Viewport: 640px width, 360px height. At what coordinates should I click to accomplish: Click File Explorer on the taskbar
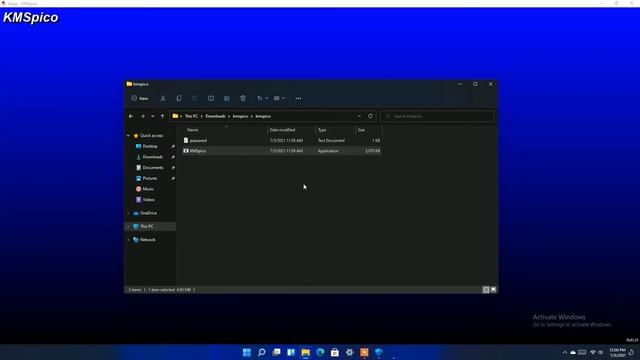click(306, 352)
